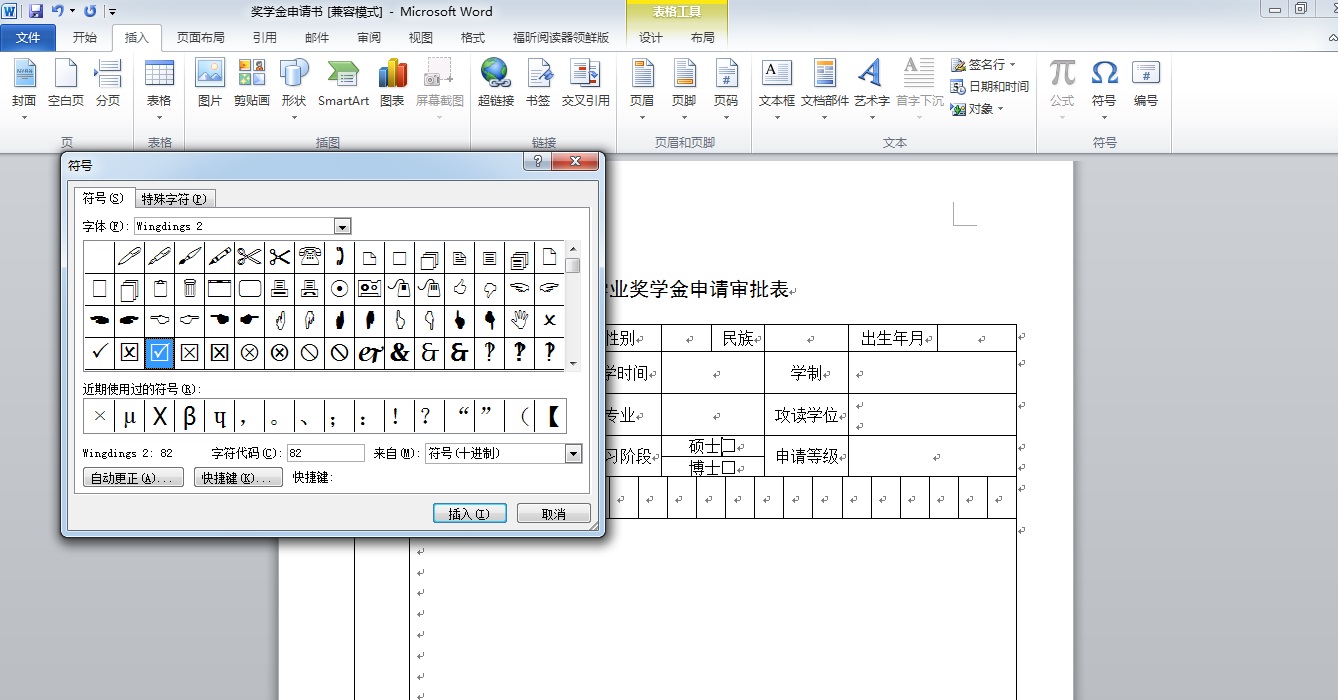Pick the exclamation mark from recent symbols

pos(395,416)
